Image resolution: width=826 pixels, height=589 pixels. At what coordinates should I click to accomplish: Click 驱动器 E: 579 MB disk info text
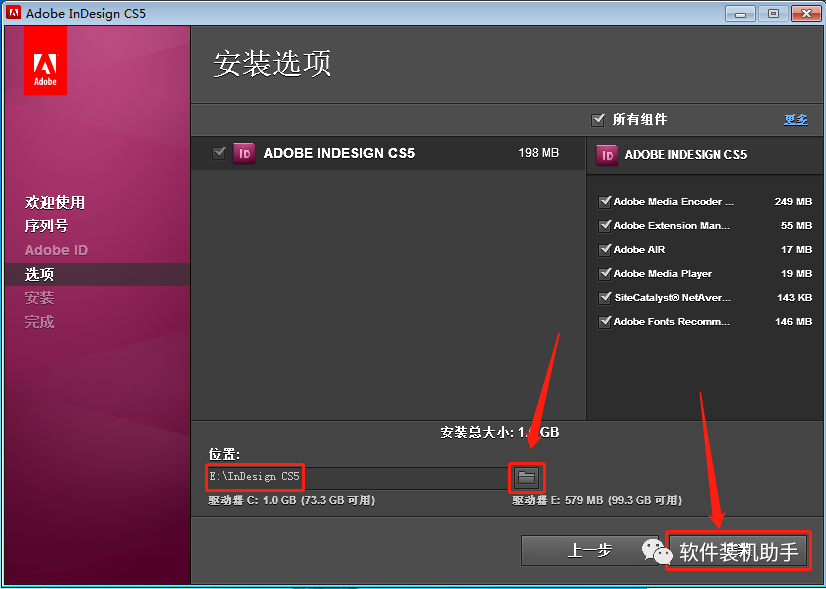pos(597,500)
